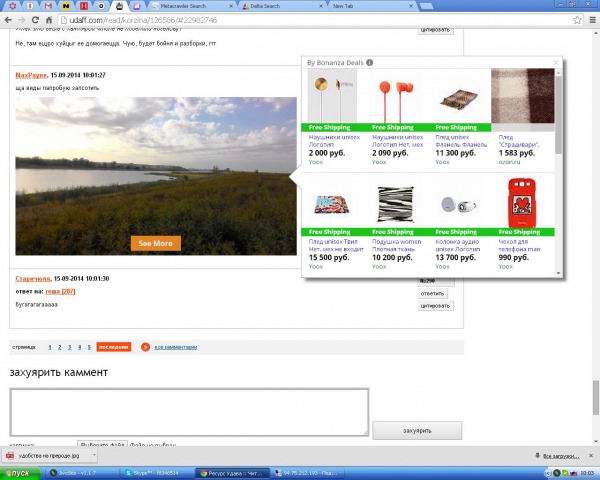Click the ad popup's vertical scrollbar thumb
This screenshot has height=480, width=600.
point(558,115)
